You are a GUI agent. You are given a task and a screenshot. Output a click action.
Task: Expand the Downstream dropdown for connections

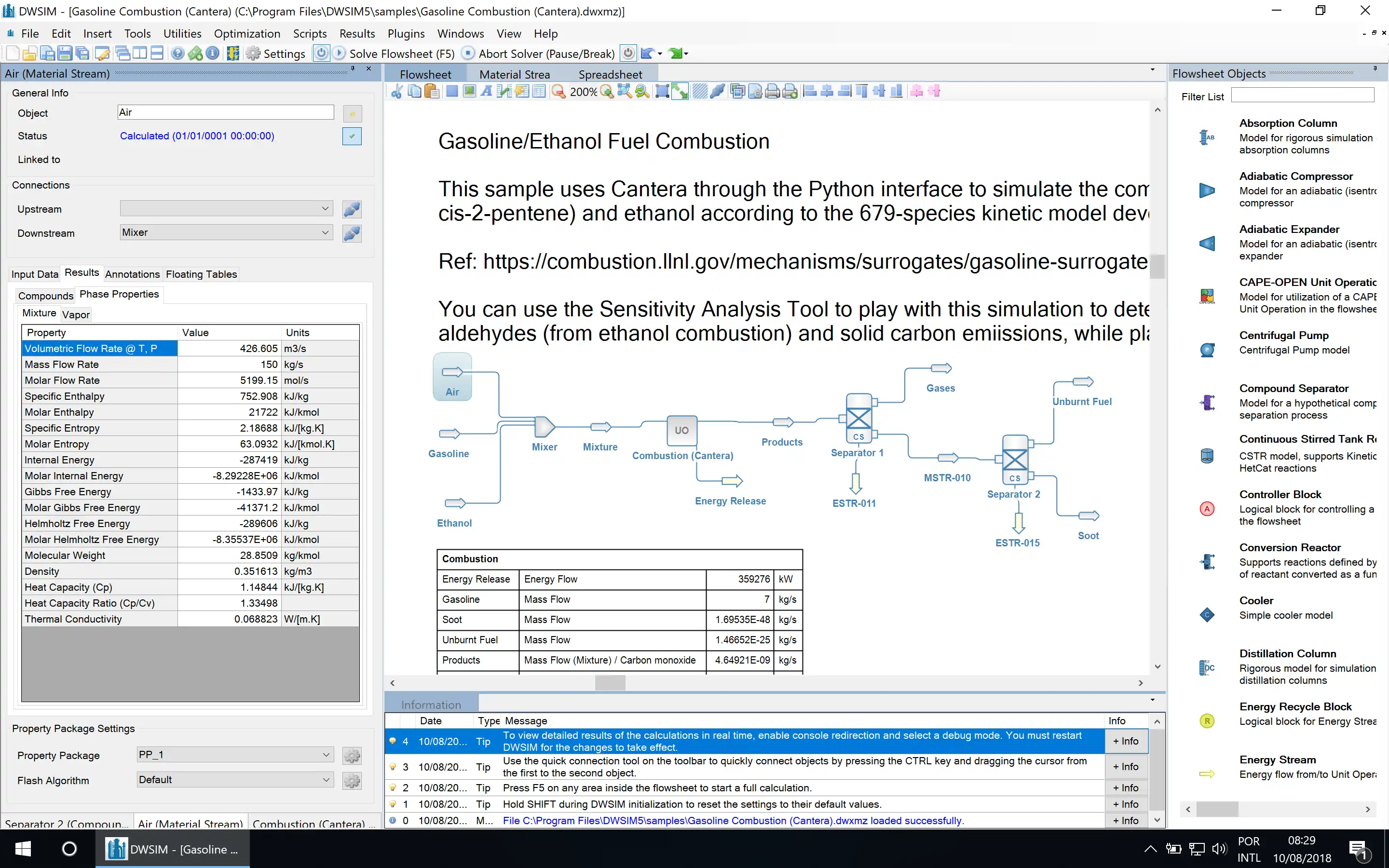(326, 232)
